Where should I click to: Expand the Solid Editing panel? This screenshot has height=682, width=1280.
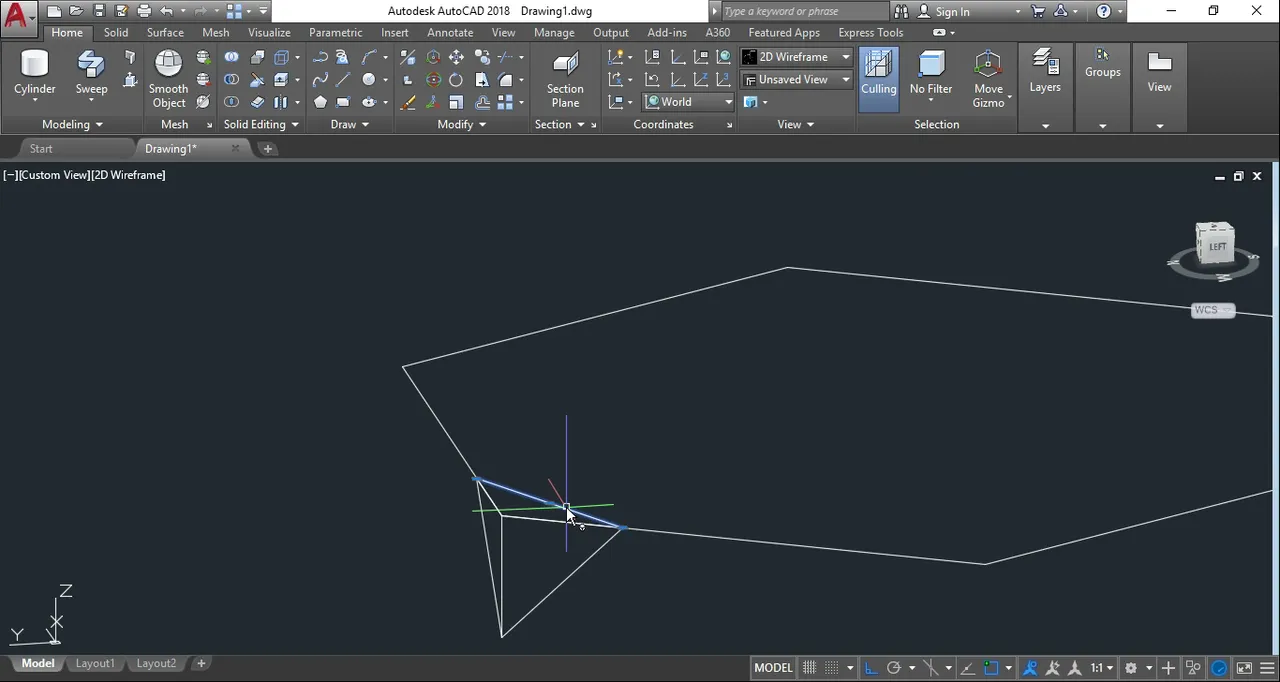click(261, 124)
